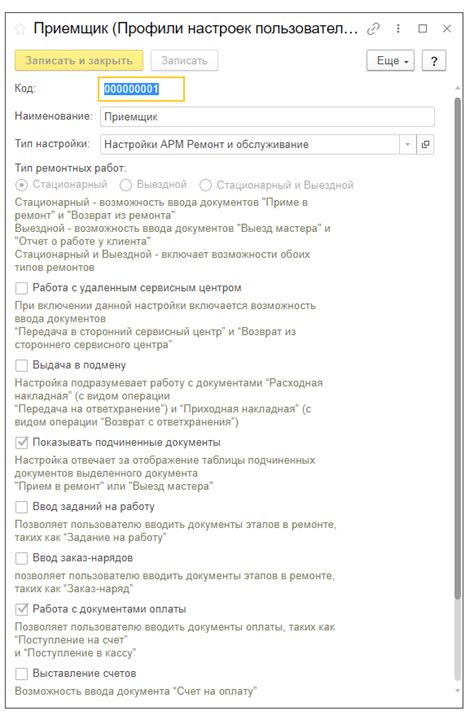Tick the Выдача в подмену checkbox
This screenshot has width=474, height=711.
pyautogui.click(x=21, y=365)
